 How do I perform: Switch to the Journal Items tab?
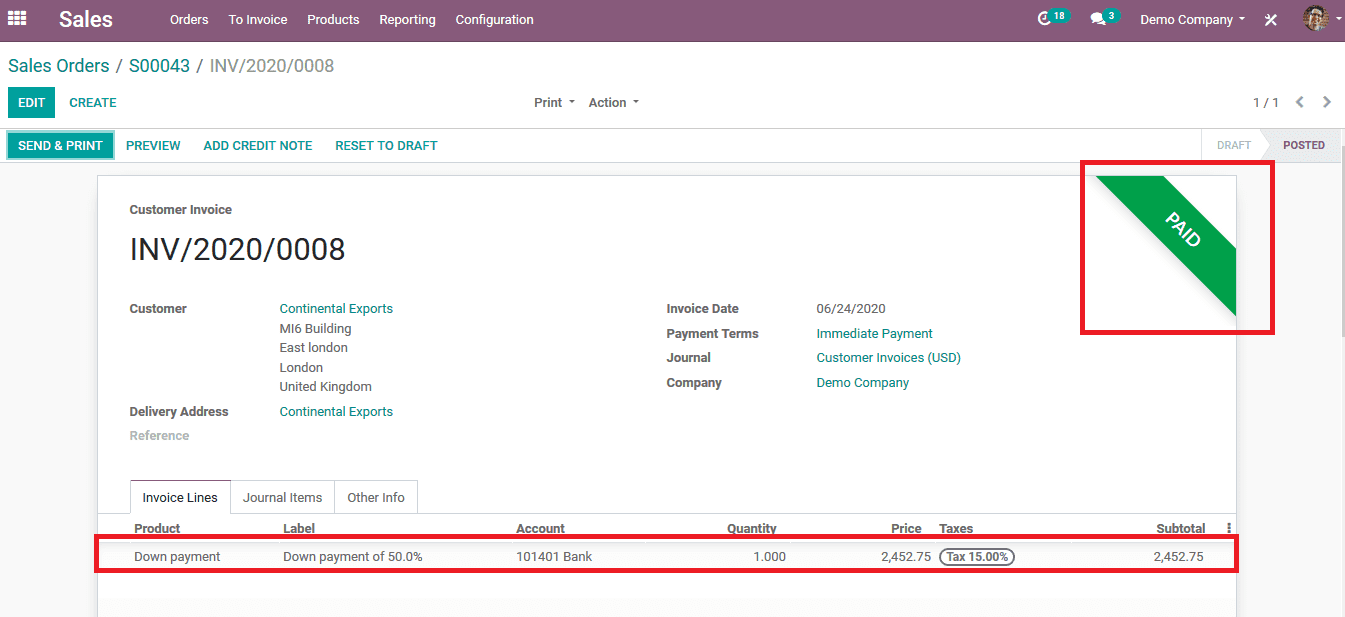coord(283,497)
